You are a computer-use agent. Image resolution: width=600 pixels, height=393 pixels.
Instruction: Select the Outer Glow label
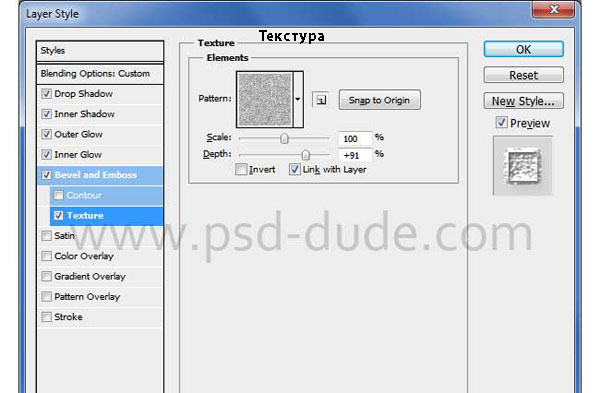[78, 134]
